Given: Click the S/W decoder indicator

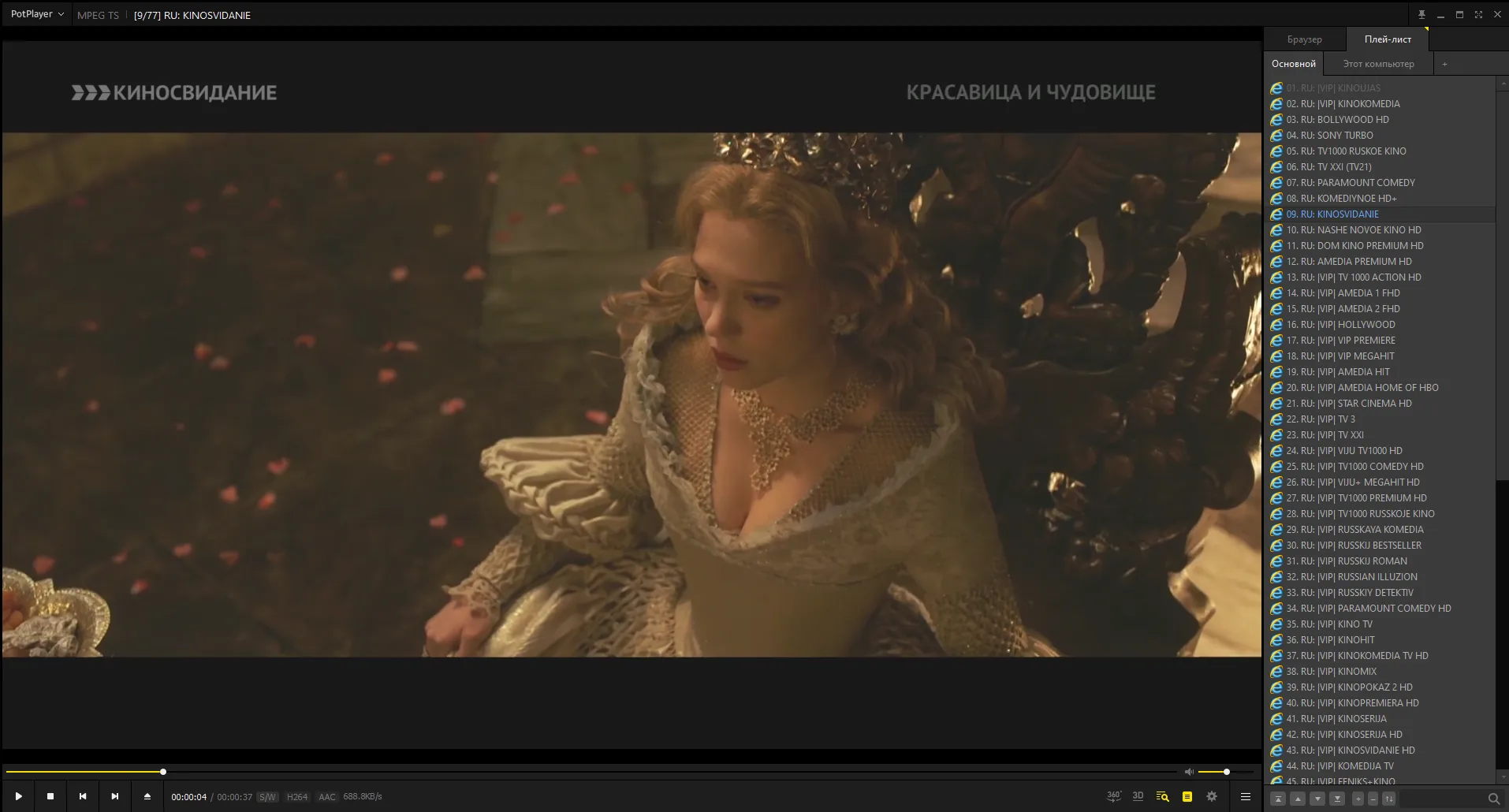Looking at the screenshot, I should click(267, 797).
